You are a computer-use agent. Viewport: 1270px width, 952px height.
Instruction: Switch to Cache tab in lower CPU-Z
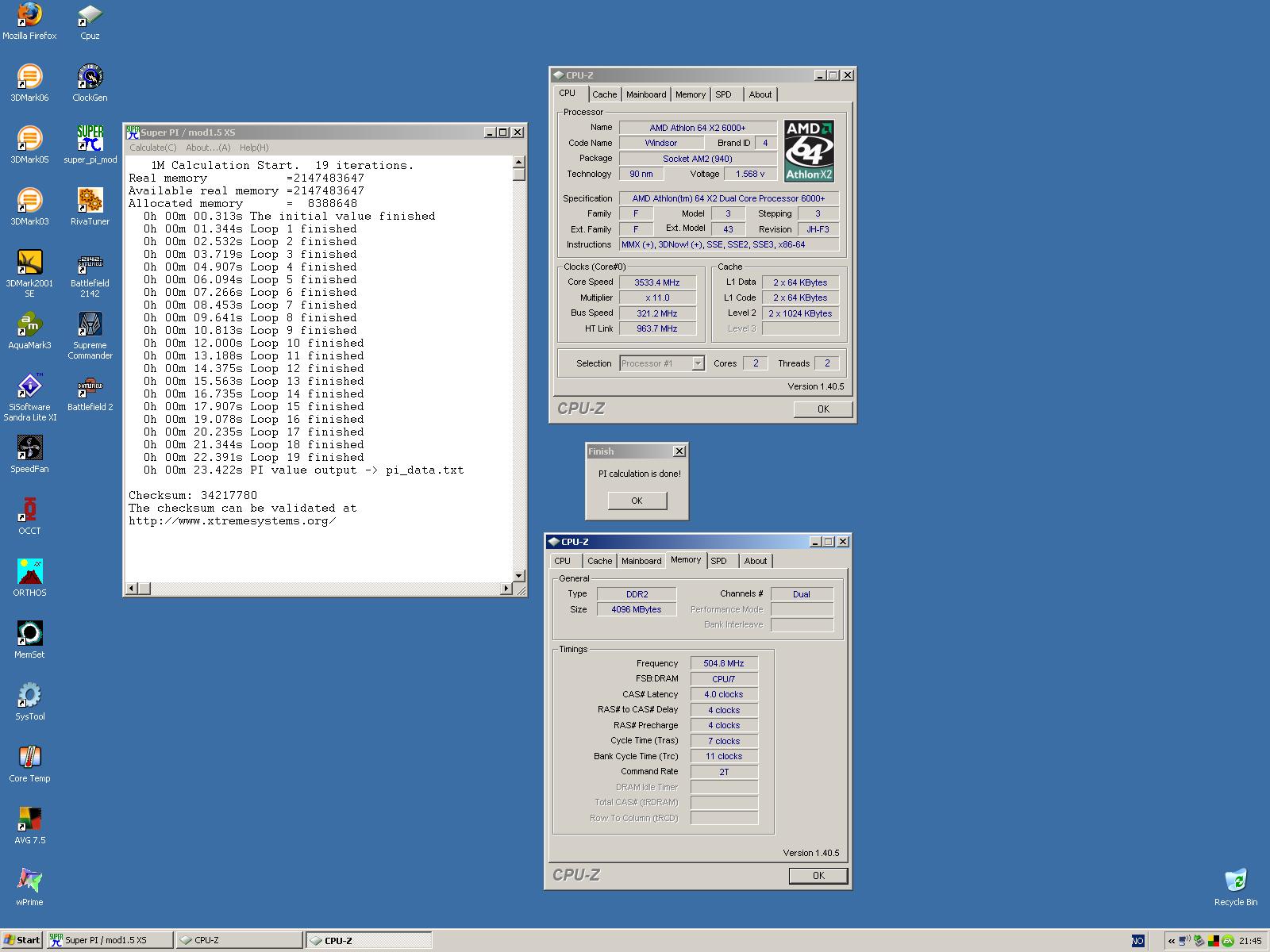pos(599,561)
